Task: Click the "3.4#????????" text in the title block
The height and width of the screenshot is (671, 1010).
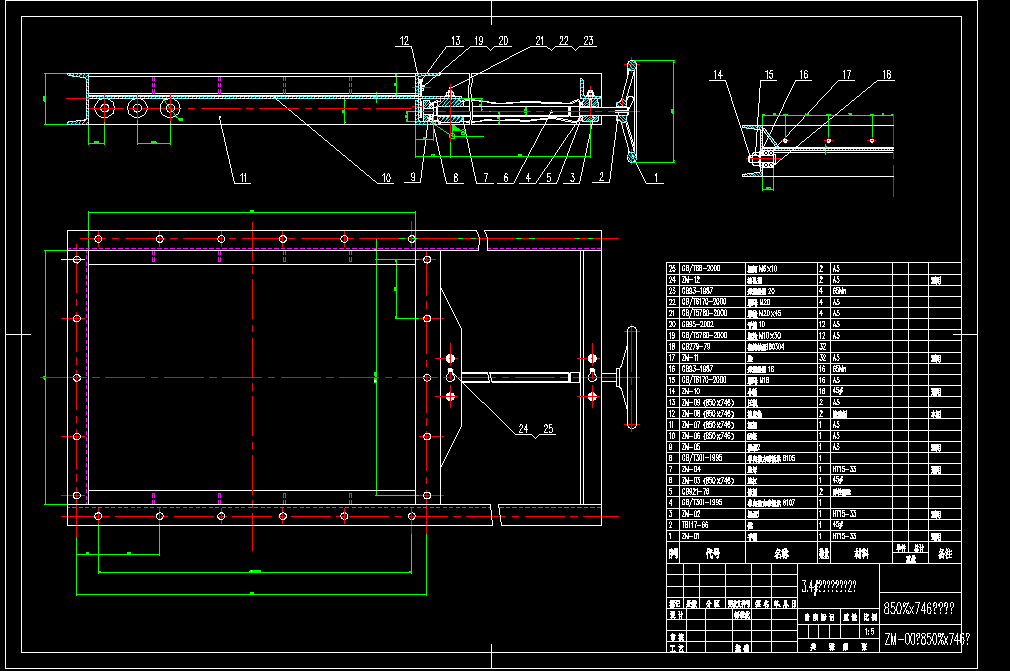Action: 829,586
